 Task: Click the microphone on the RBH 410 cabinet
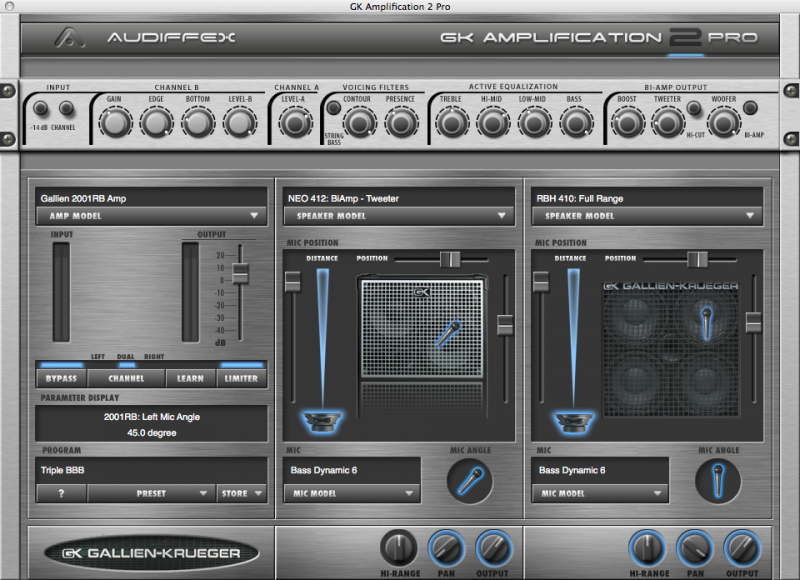pyautogui.click(x=707, y=322)
